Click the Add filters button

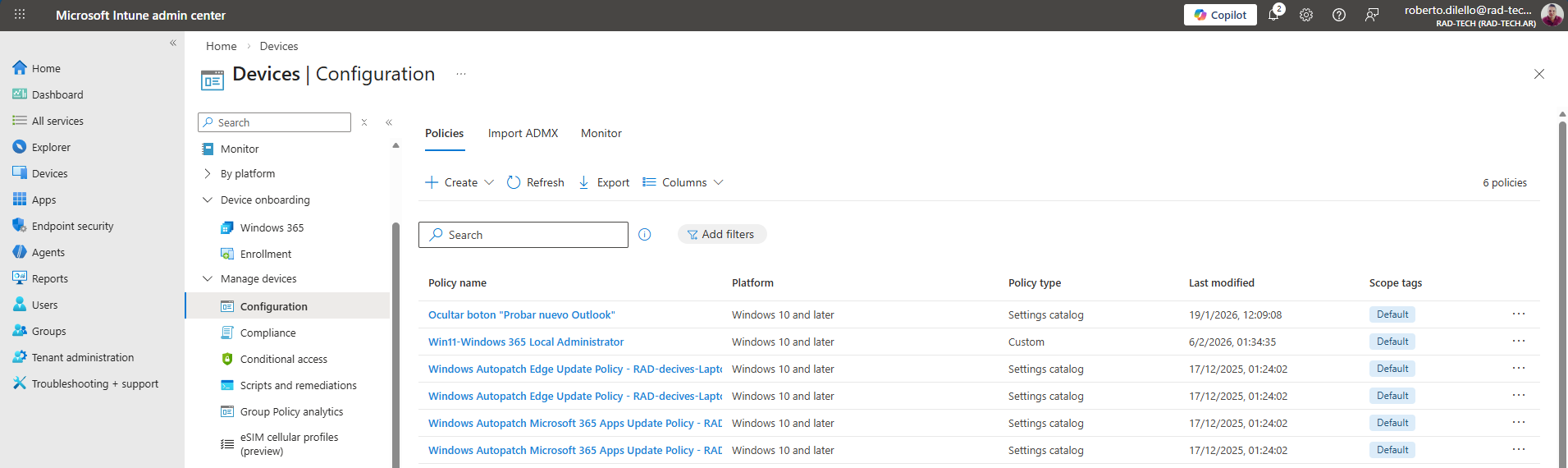[721, 234]
